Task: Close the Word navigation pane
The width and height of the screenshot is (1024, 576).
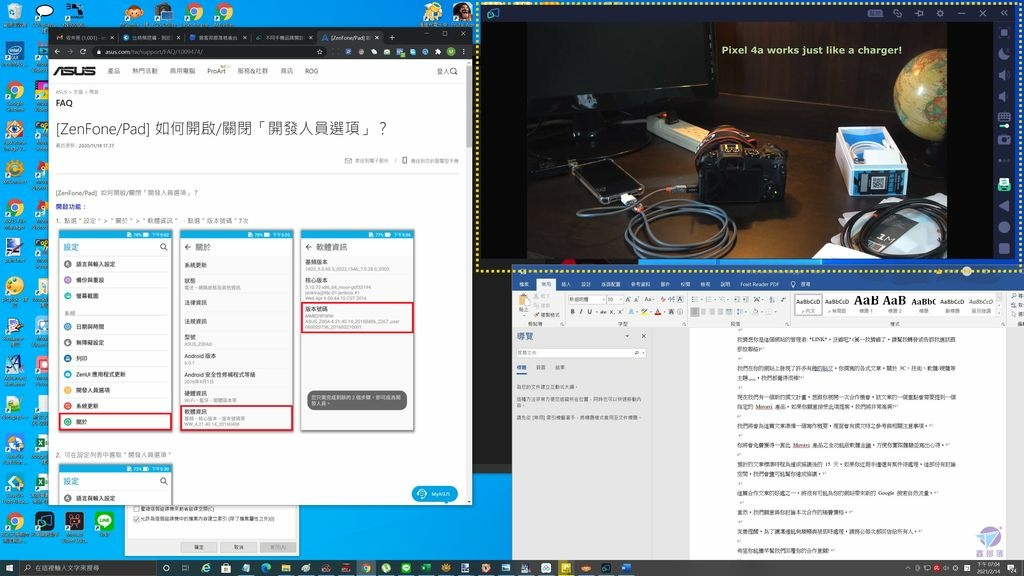Action: click(x=643, y=336)
